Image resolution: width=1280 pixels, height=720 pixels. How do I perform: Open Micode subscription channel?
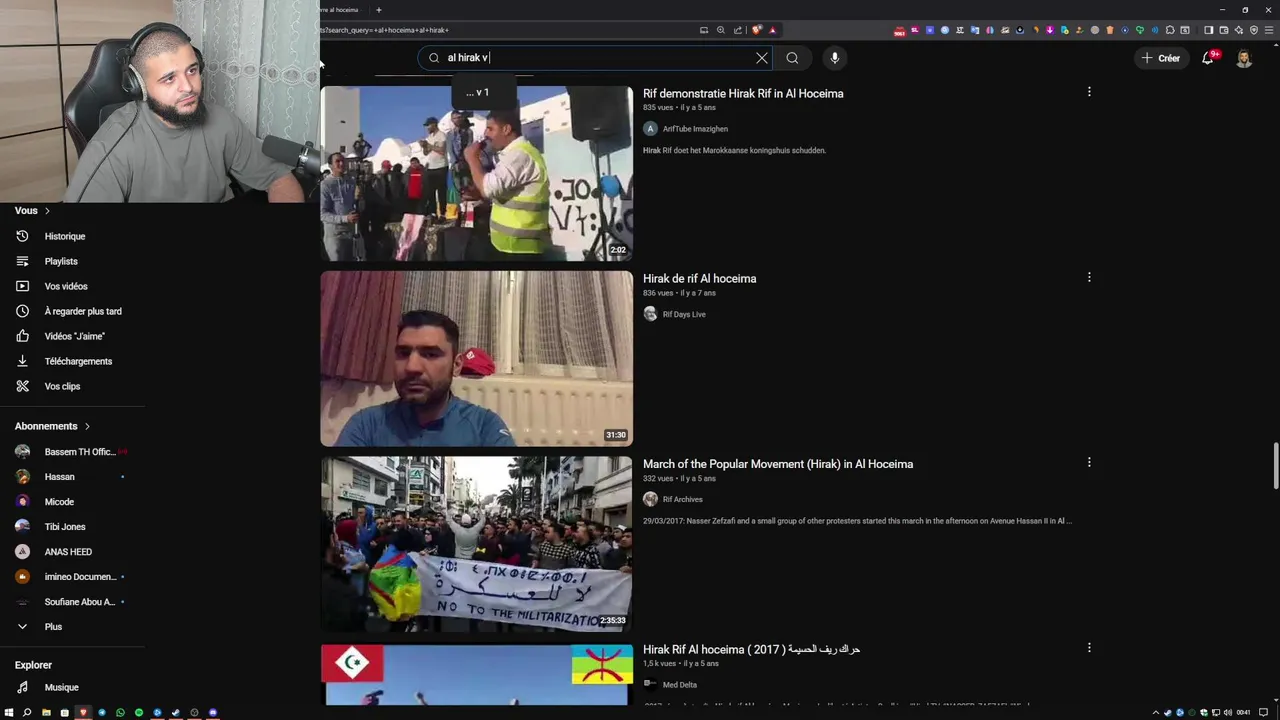click(59, 502)
